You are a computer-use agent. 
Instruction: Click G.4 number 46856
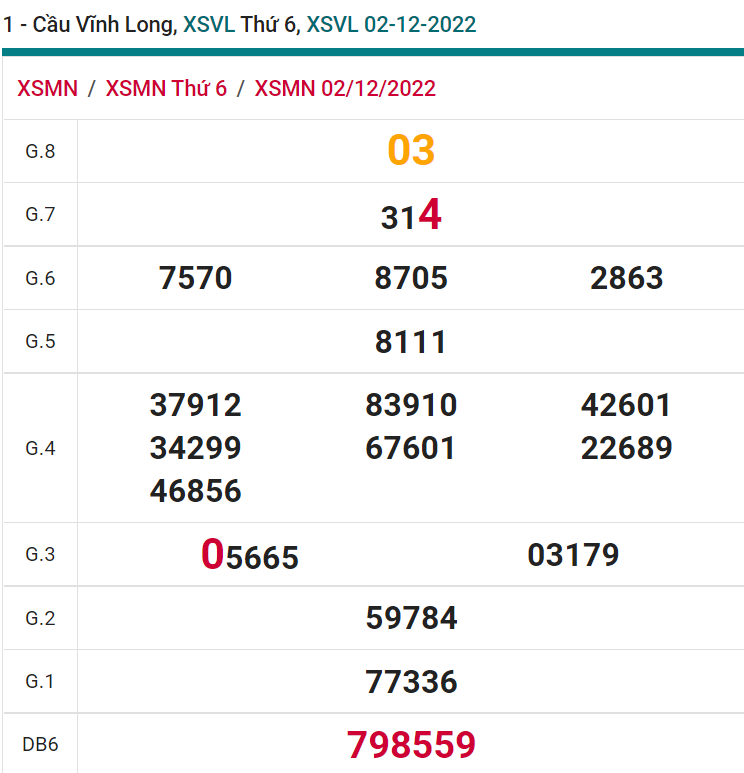pos(196,491)
